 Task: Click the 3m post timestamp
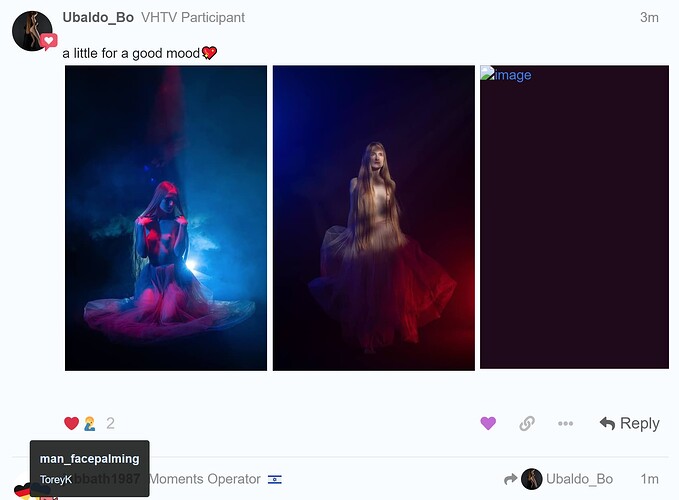coord(649,17)
